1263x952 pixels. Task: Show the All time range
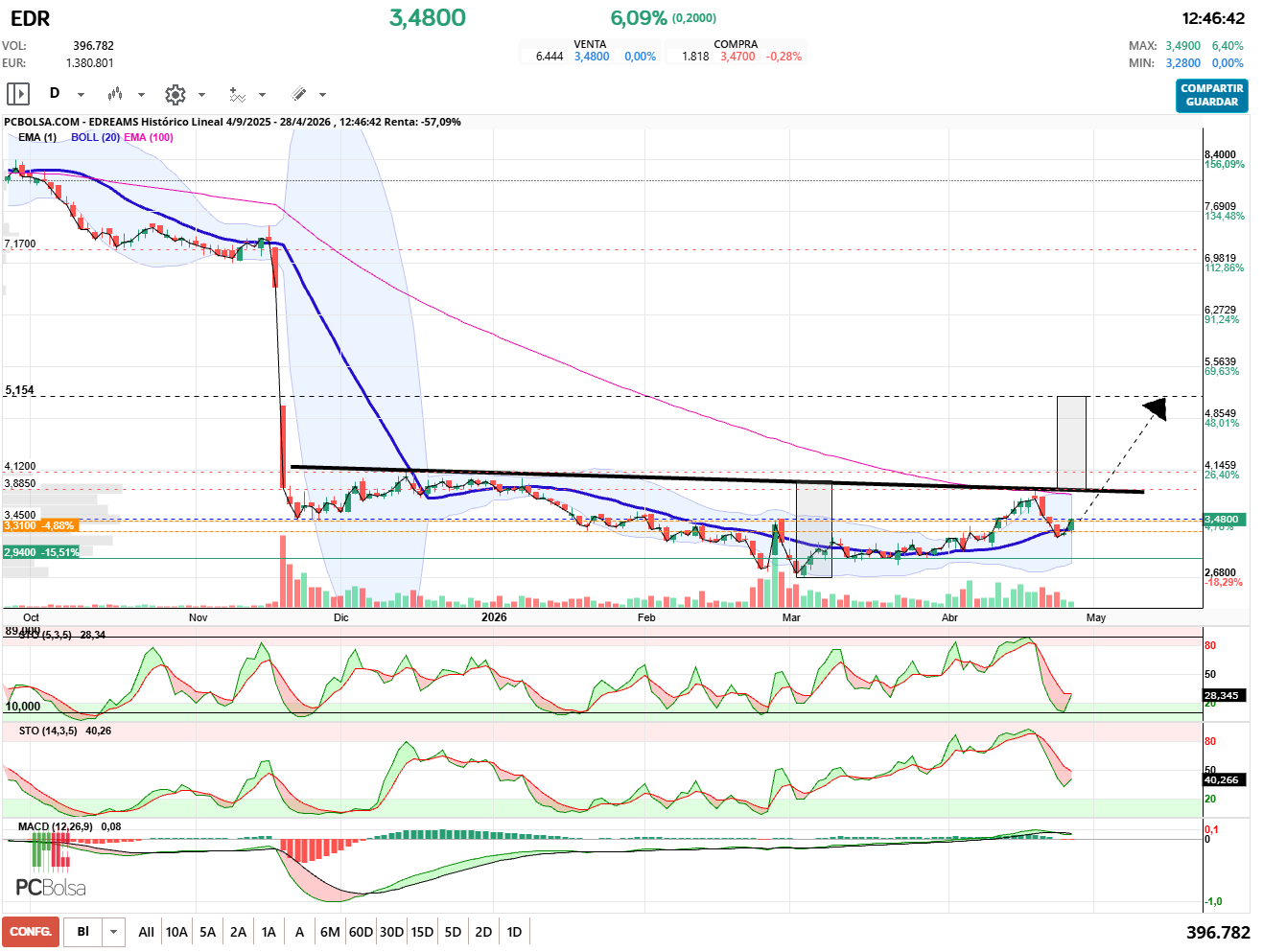click(x=146, y=932)
